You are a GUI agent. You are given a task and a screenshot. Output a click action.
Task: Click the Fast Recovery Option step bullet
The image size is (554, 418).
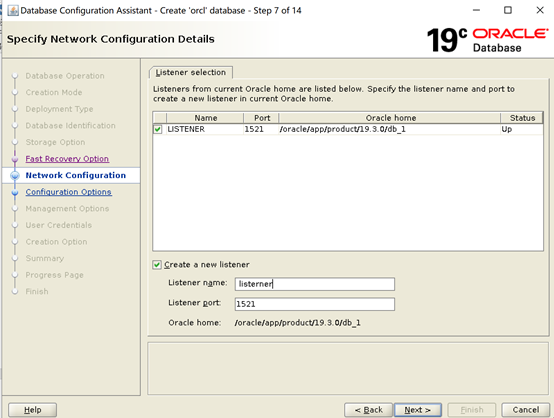[15, 159]
